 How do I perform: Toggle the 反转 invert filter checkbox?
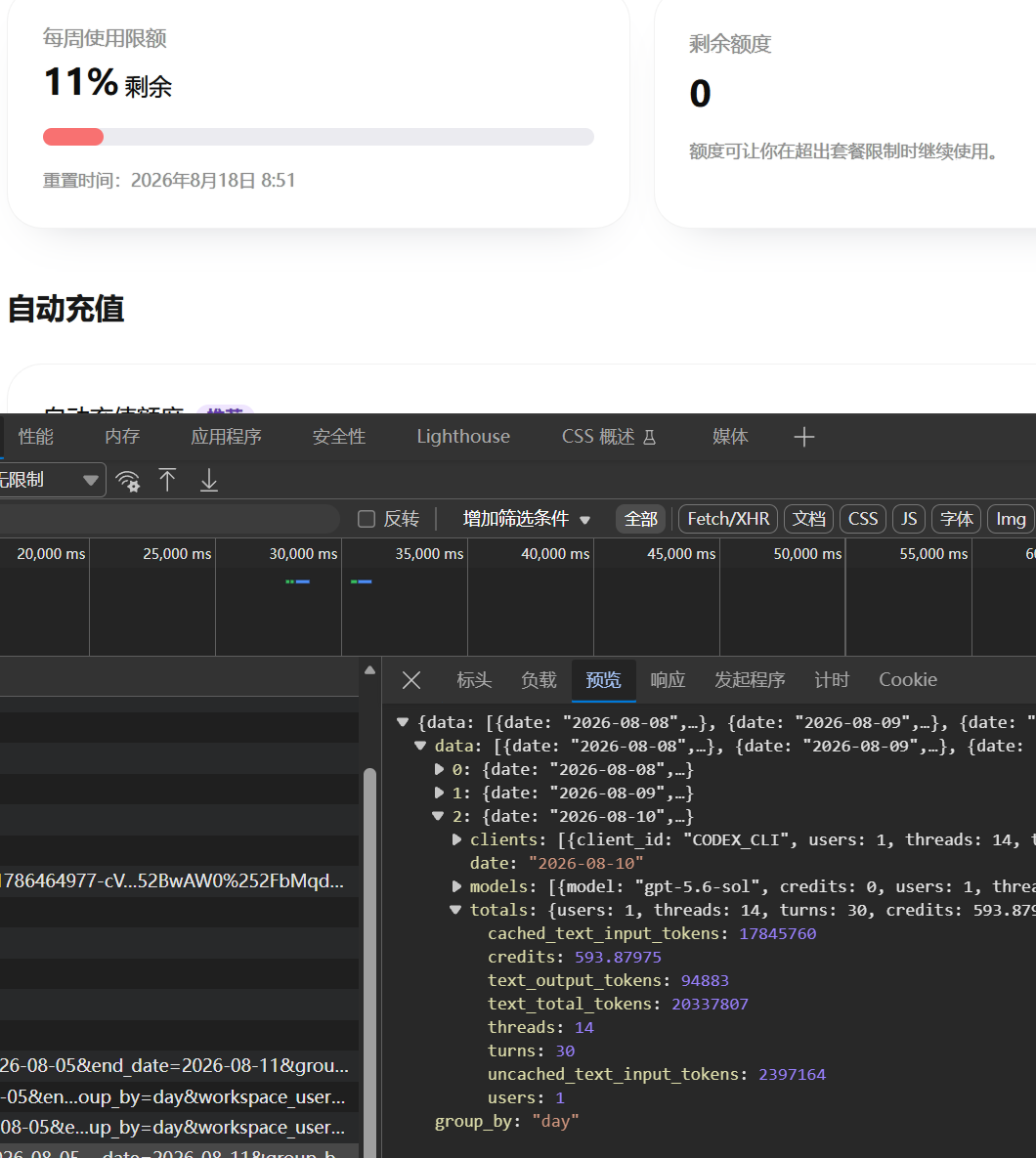[x=367, y=519]
